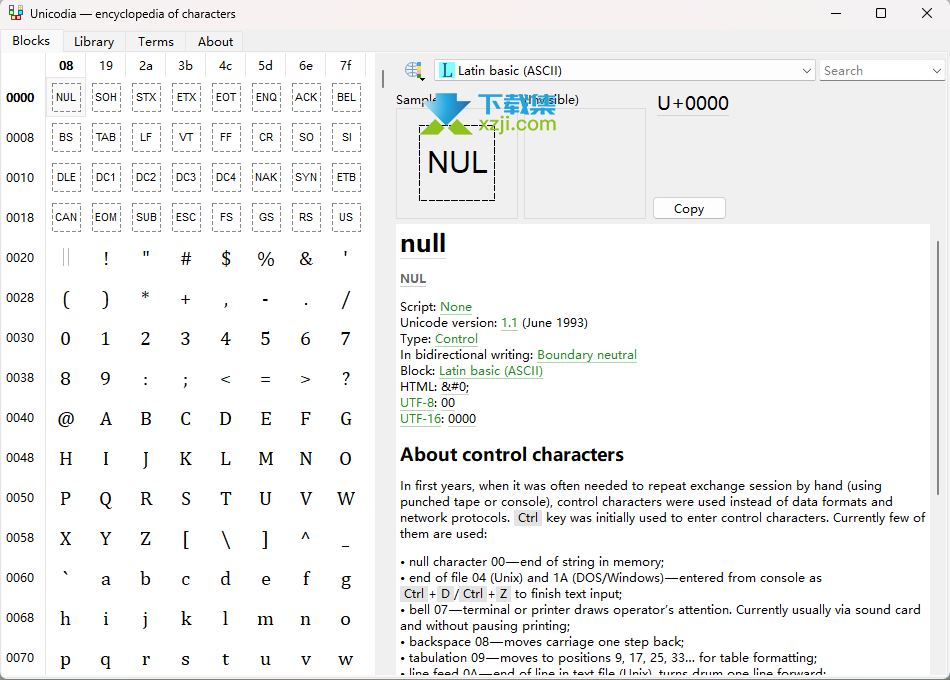This screenshot has height=680, width=950.
Task: Select the $ character cell
Action: tap(226, 258)
